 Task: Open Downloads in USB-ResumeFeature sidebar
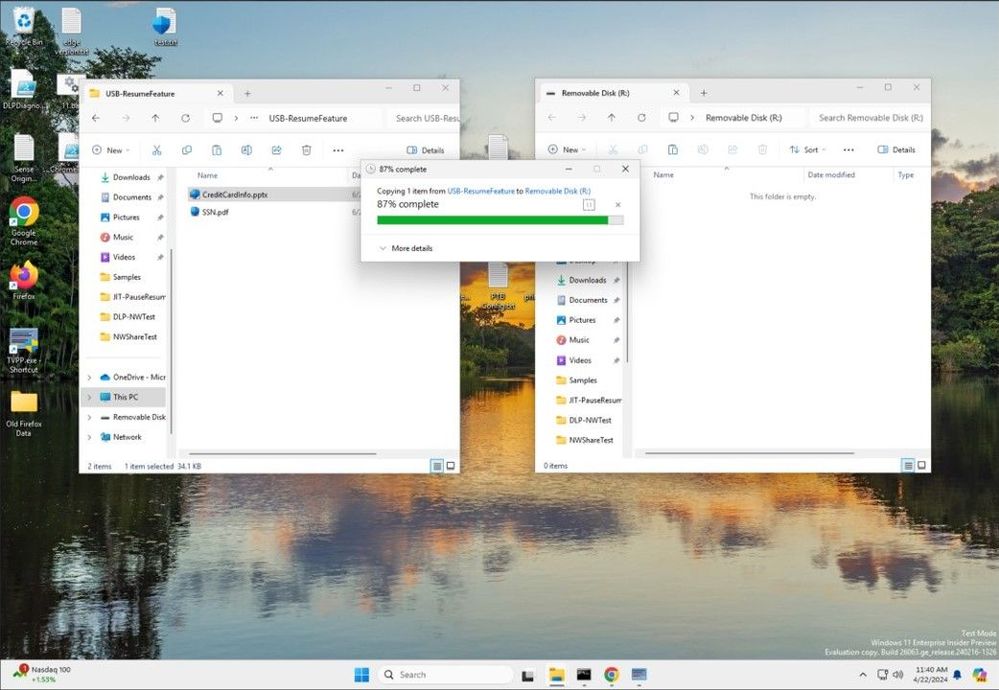point(131,177)
